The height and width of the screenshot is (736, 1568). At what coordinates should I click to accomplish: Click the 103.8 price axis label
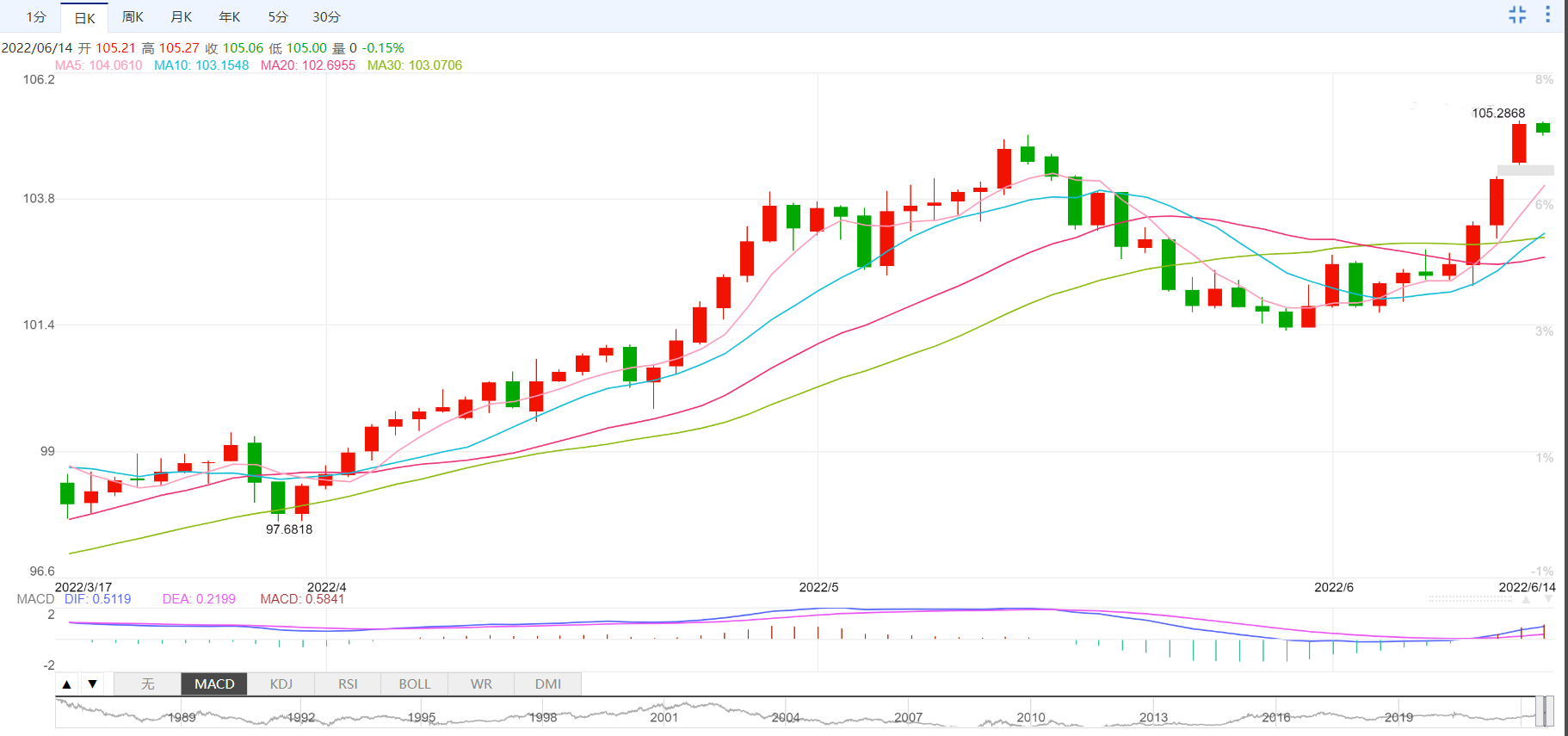tap(39, 199)
